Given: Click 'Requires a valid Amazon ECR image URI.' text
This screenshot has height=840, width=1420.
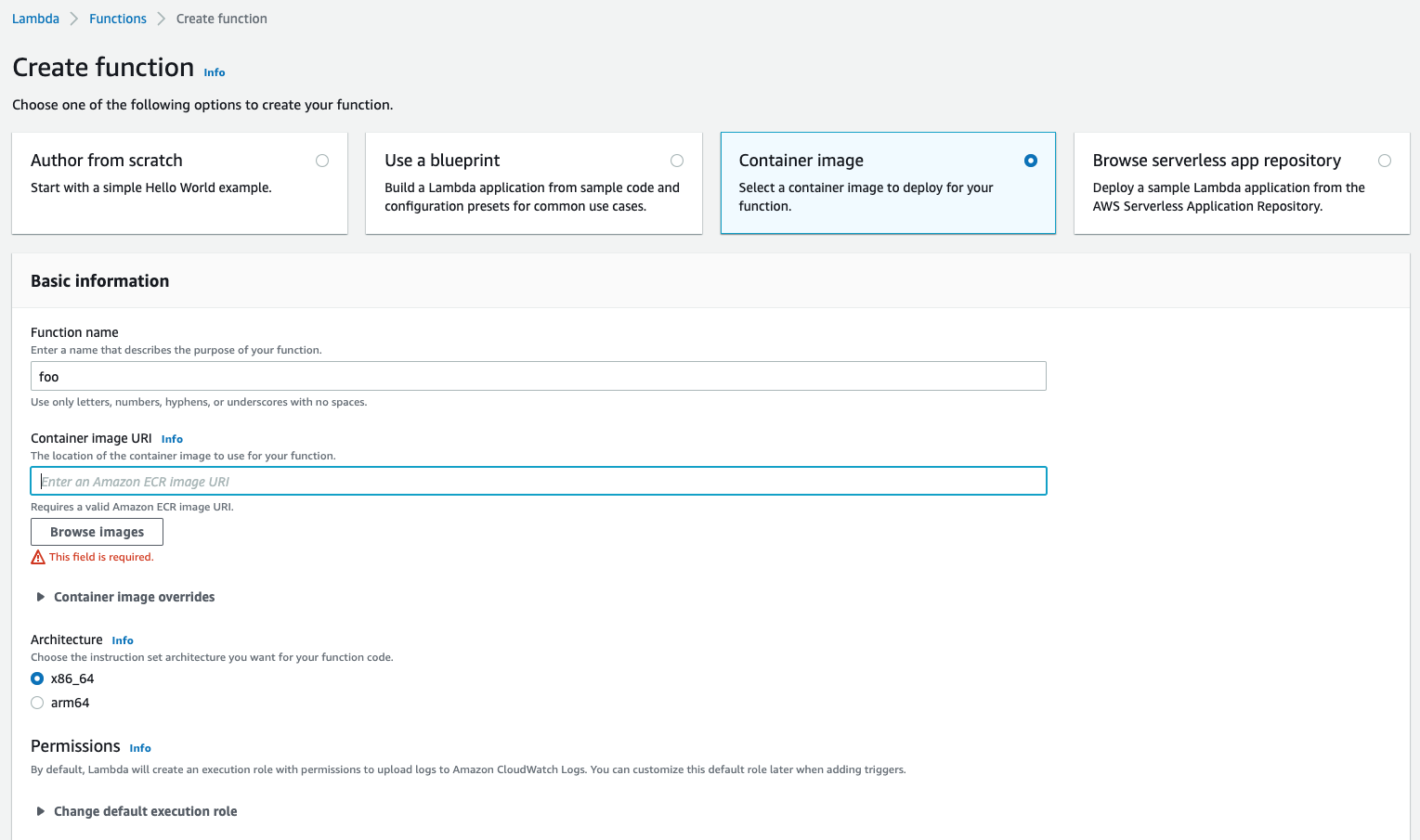Looking at the screenshot, I should pyautogui.click(x=132, y=507).
